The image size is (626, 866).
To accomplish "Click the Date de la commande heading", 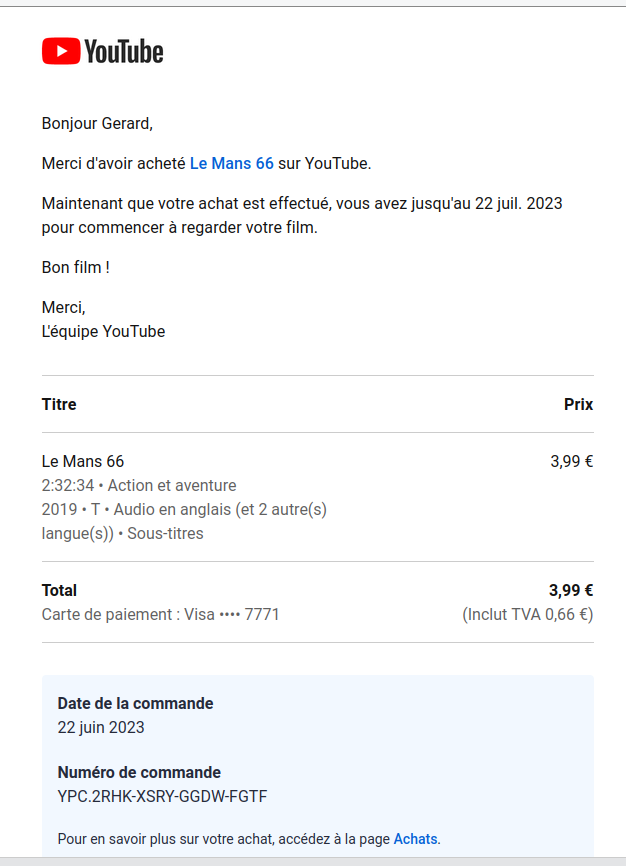I will (135, 704).
